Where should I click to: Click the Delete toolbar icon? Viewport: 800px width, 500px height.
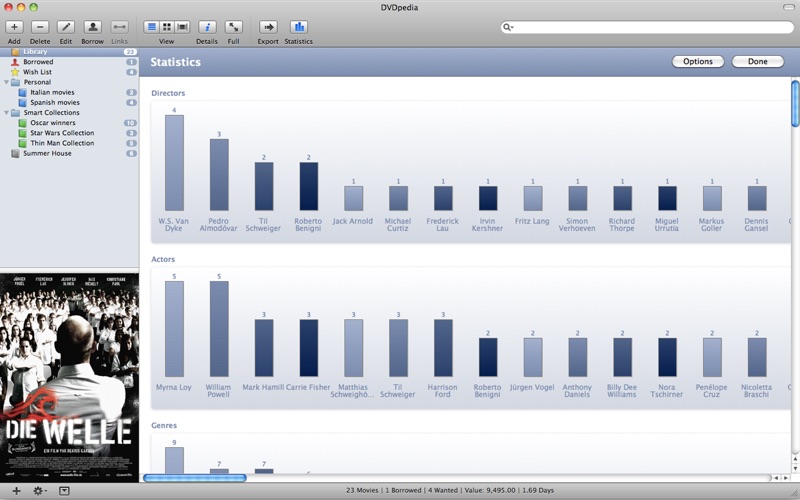[x=40, y=27]
